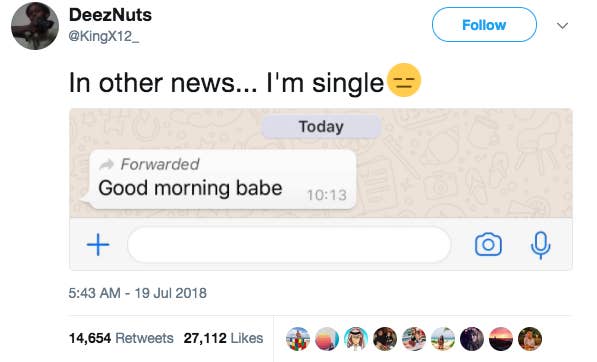
Task: Tap the plus attachment icon
Action: 98,244
